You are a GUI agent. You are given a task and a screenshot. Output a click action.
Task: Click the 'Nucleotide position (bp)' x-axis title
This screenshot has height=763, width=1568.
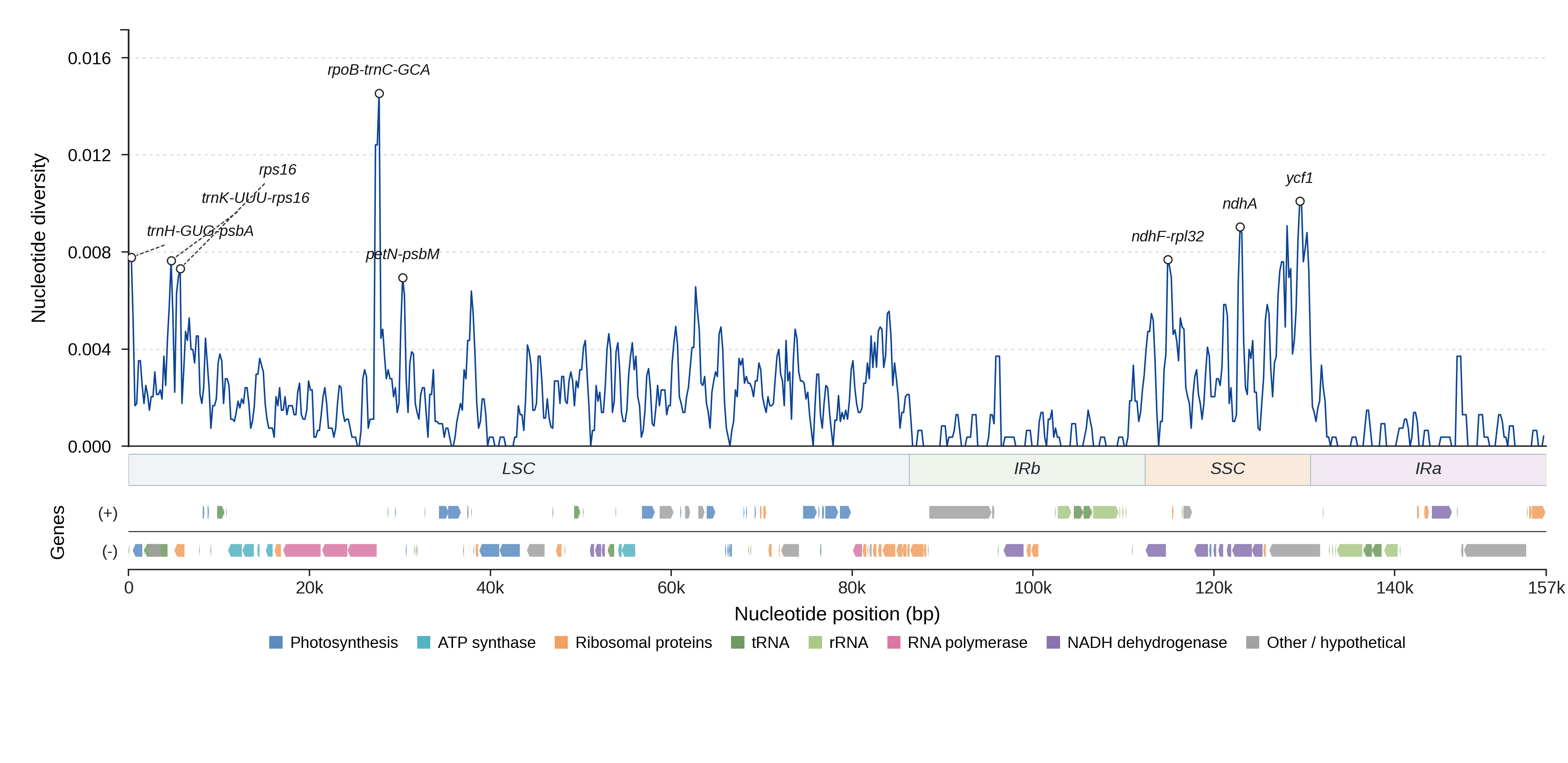pyautogui.click(x=837, y=614)
